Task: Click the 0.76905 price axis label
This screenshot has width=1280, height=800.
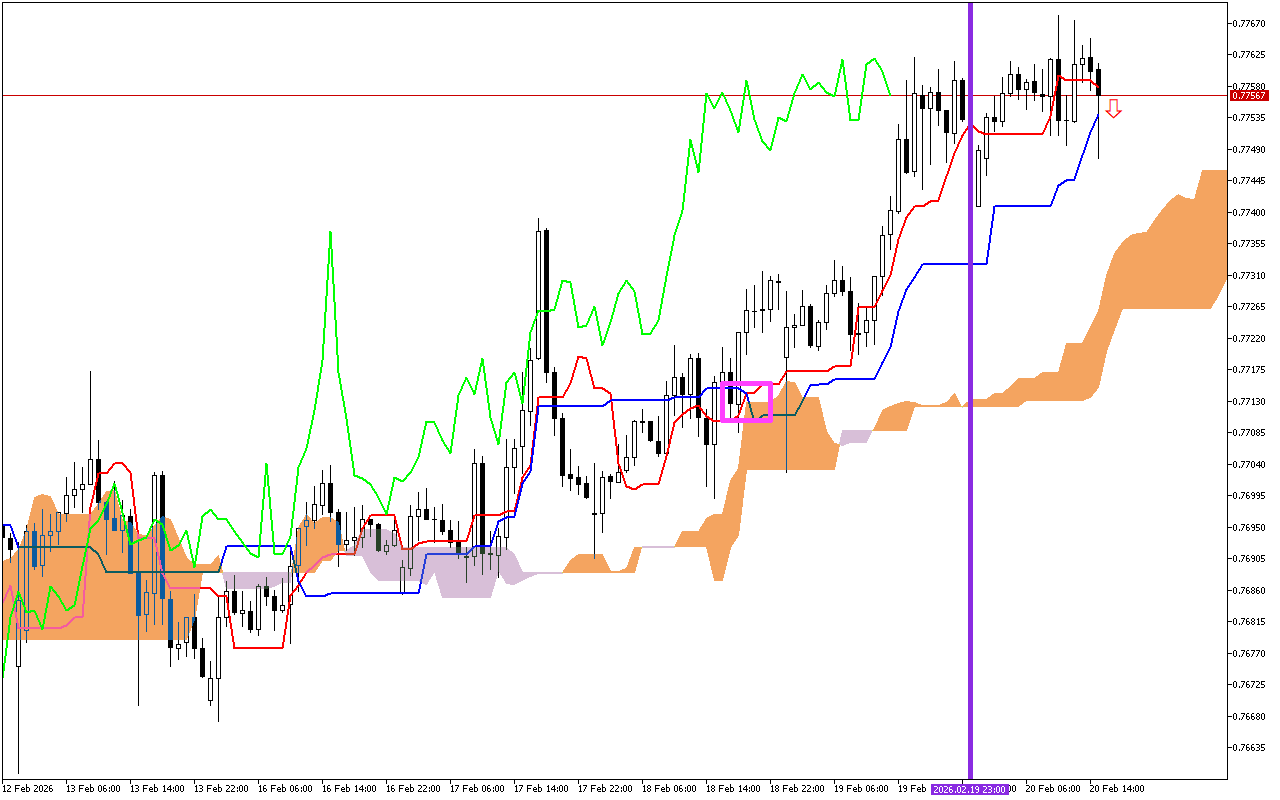Action: click(1248, 558)
